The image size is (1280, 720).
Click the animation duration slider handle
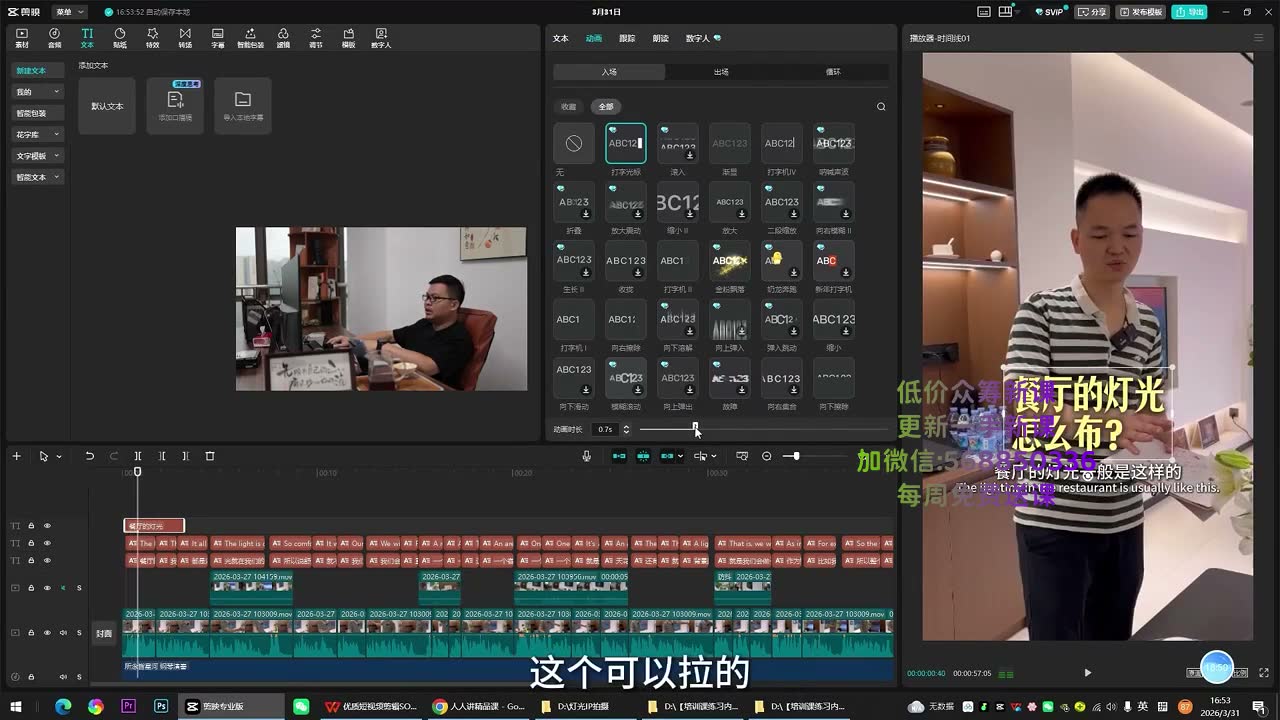click(696, 429)
